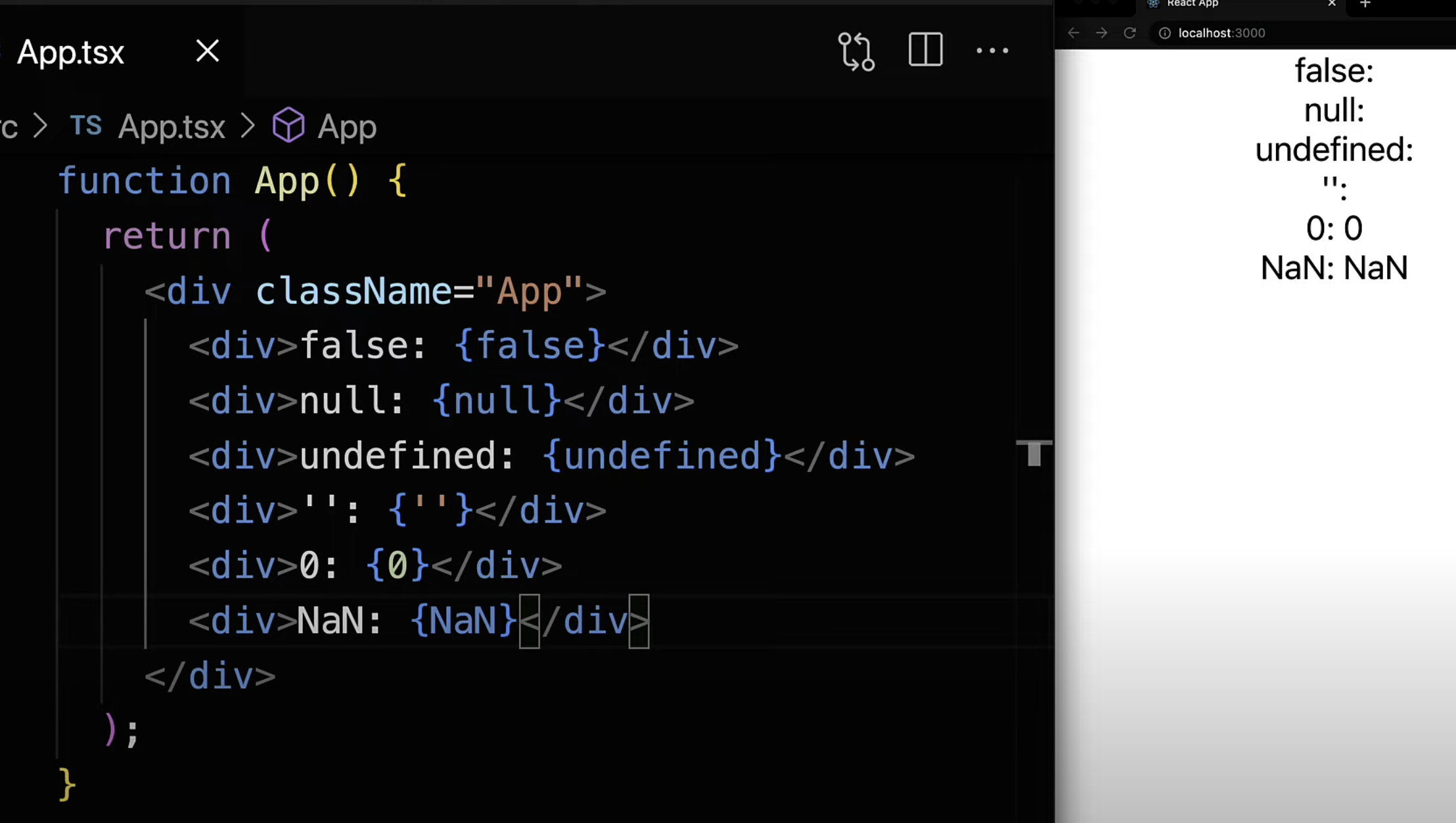Split the editor with the split icon
The height and width of the screenshot is (823, 1456).
(925, 50)
